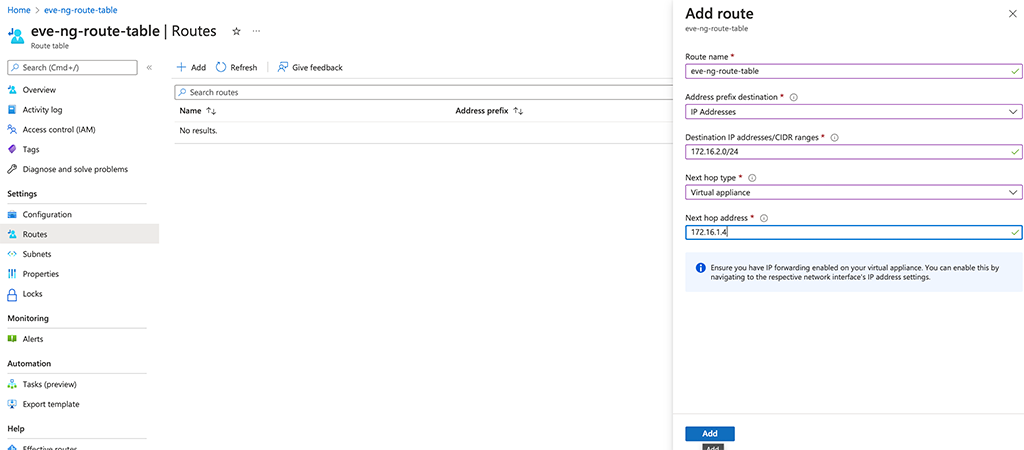Open the Diagnose and solve problems wrench icon
This screenshot has width=1024, height=450.
(11, 169)
